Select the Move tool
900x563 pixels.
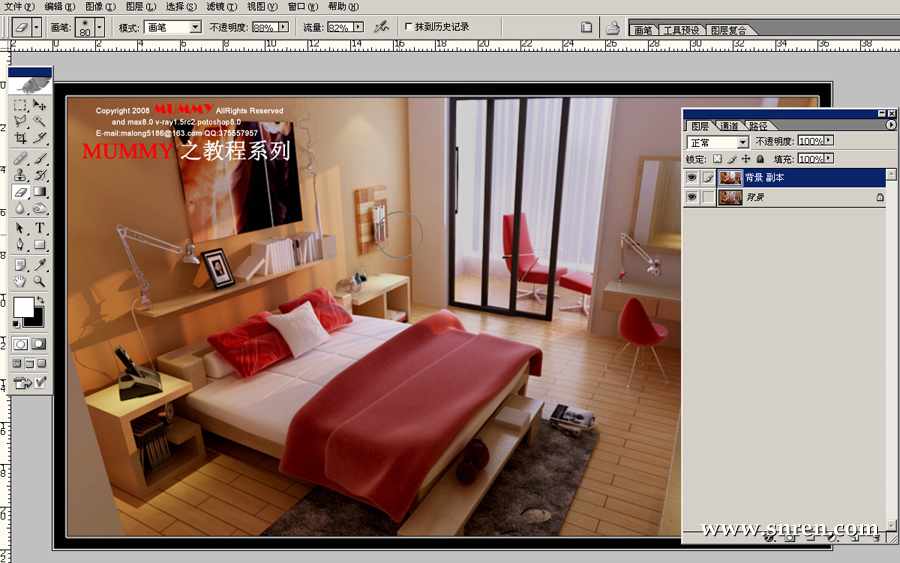pyautogui.click(x=39, y=106)
